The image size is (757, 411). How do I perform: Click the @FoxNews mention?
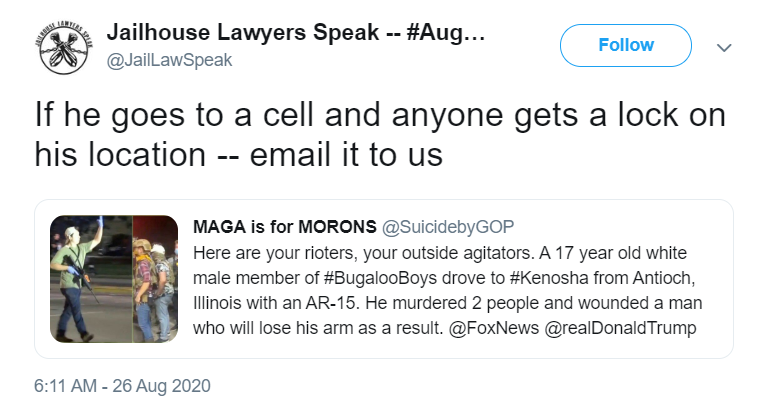tap(493, 328)
